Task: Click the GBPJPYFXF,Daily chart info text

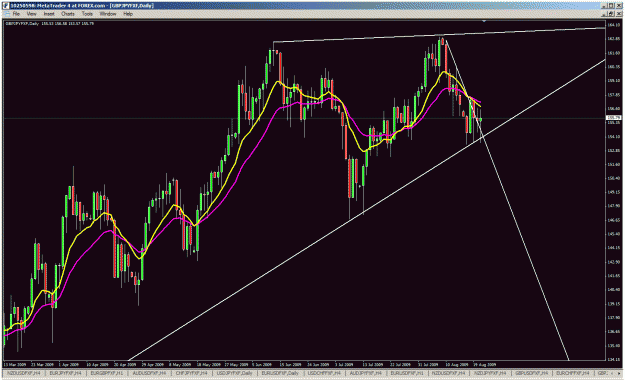Action: click(x=49, y=24)
